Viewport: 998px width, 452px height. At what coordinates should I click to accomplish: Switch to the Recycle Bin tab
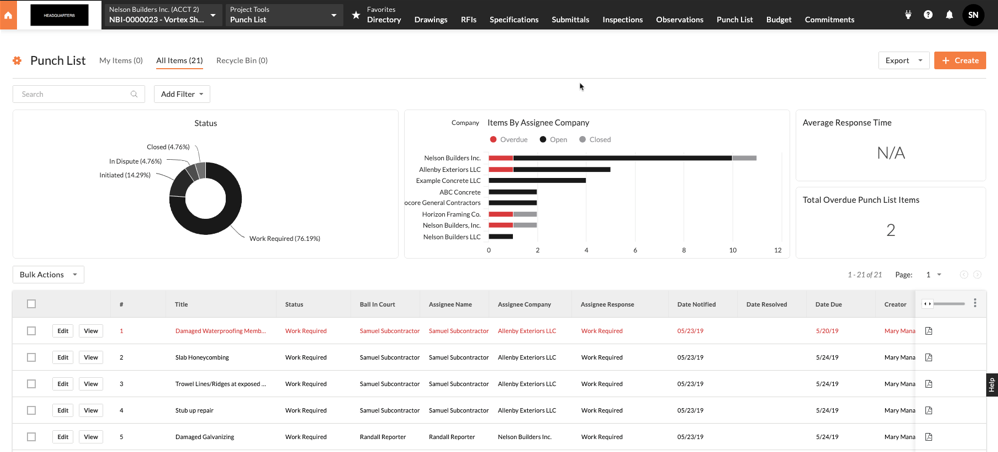[241, 60]
